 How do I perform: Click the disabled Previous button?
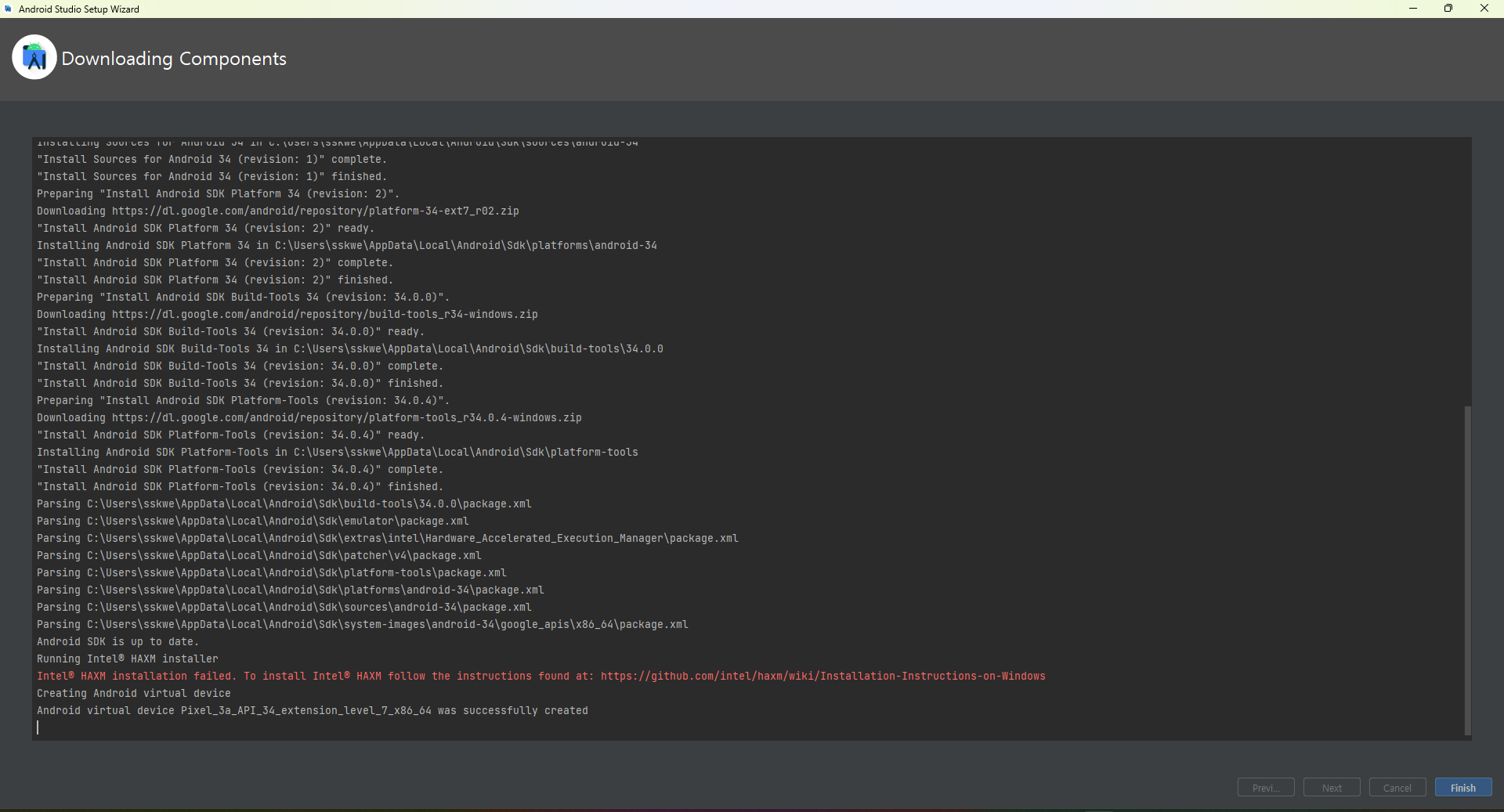(x=1266, y=788)
